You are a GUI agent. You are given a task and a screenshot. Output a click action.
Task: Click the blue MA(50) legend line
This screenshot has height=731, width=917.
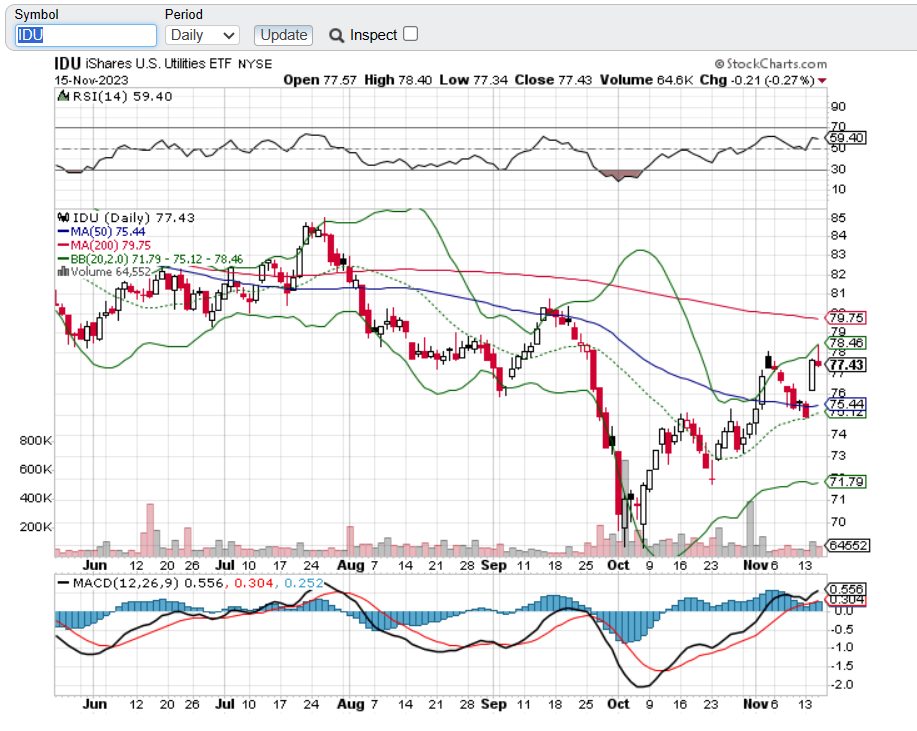[x=61, y=231]
